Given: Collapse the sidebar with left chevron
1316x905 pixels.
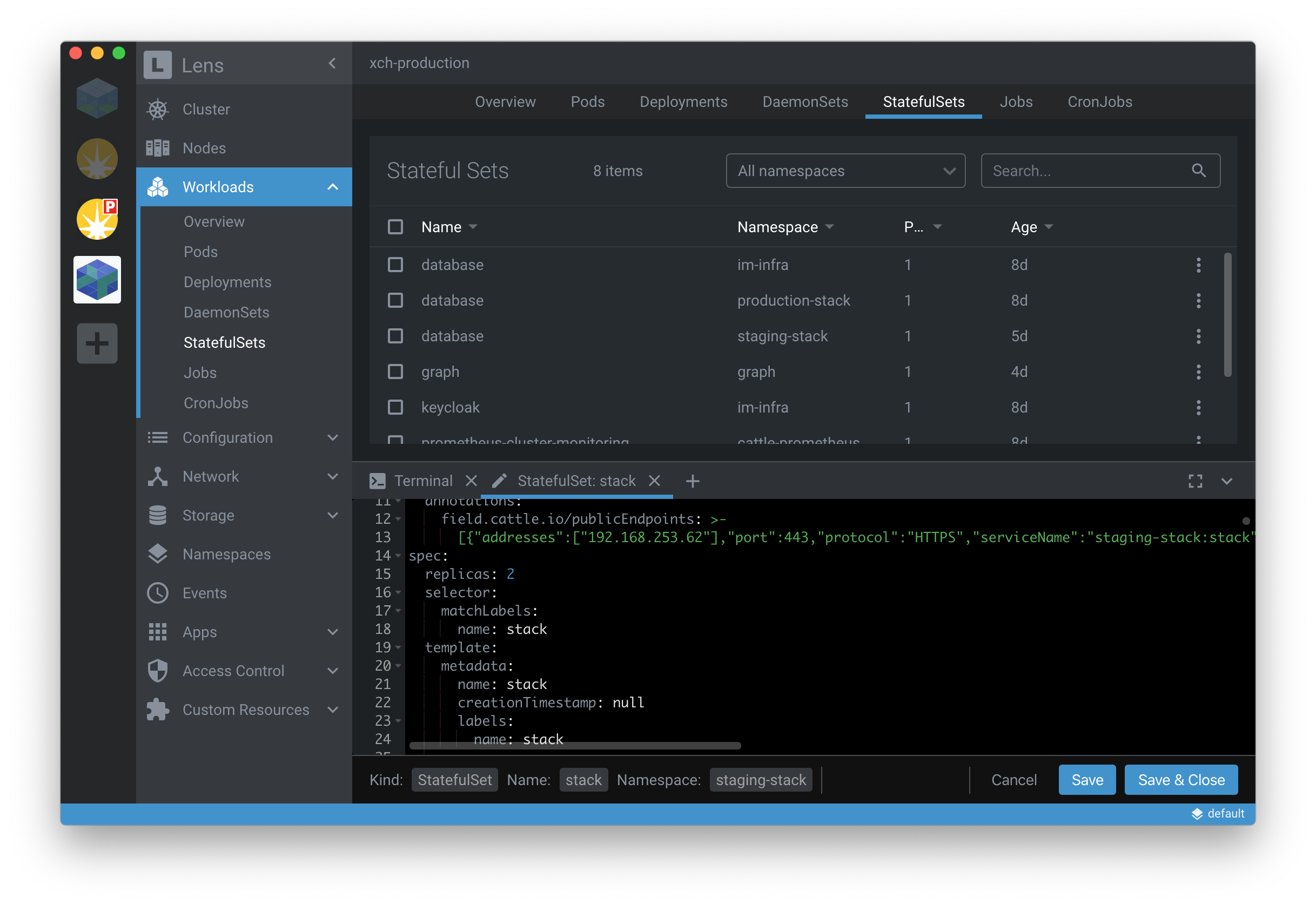Looking at the screenshot, I should click(x=332, y=64).
